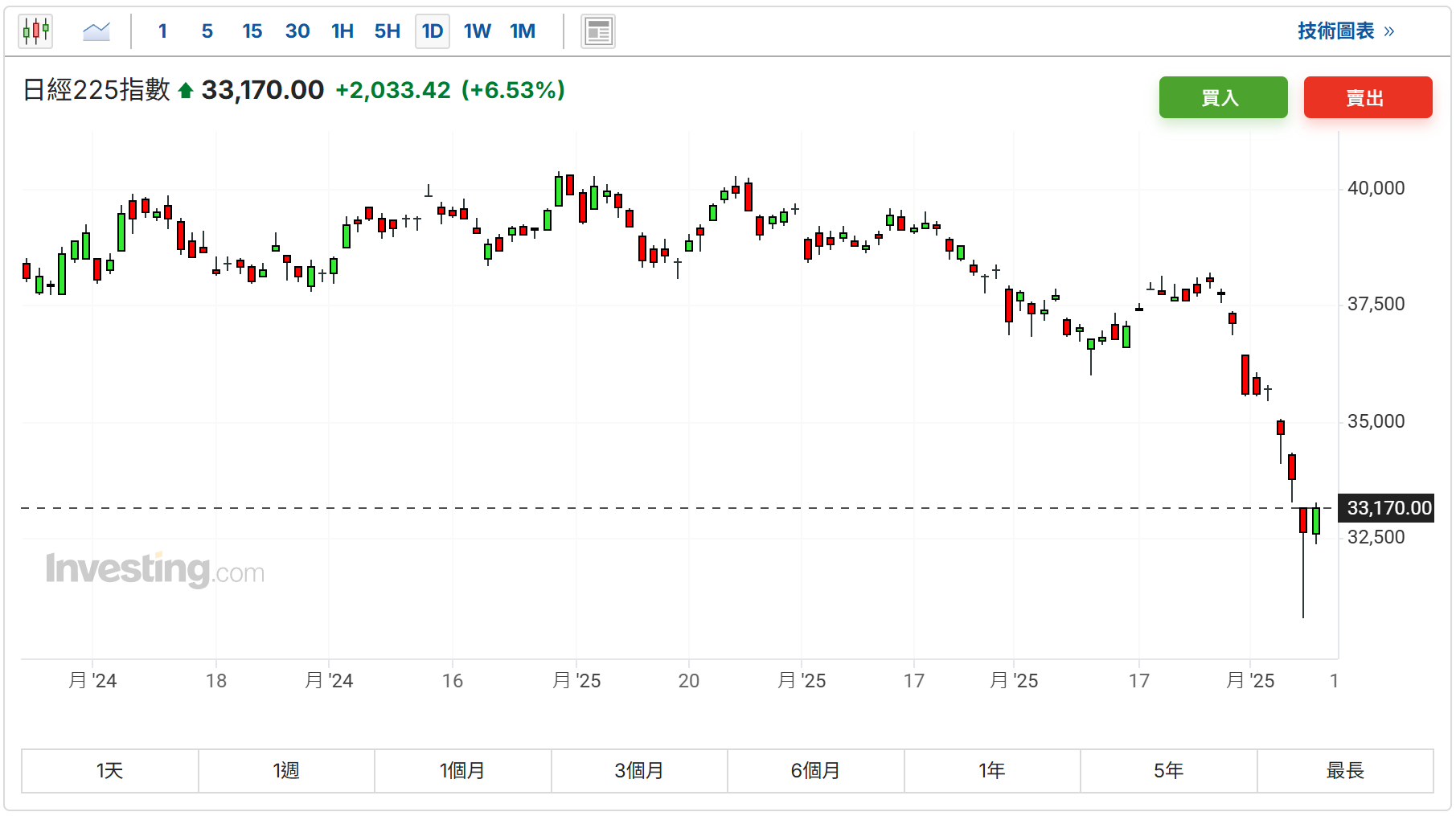Screen dimensions: 1456x816
Task: Select the candlestick chart type icon
Action: click(35, 31)
